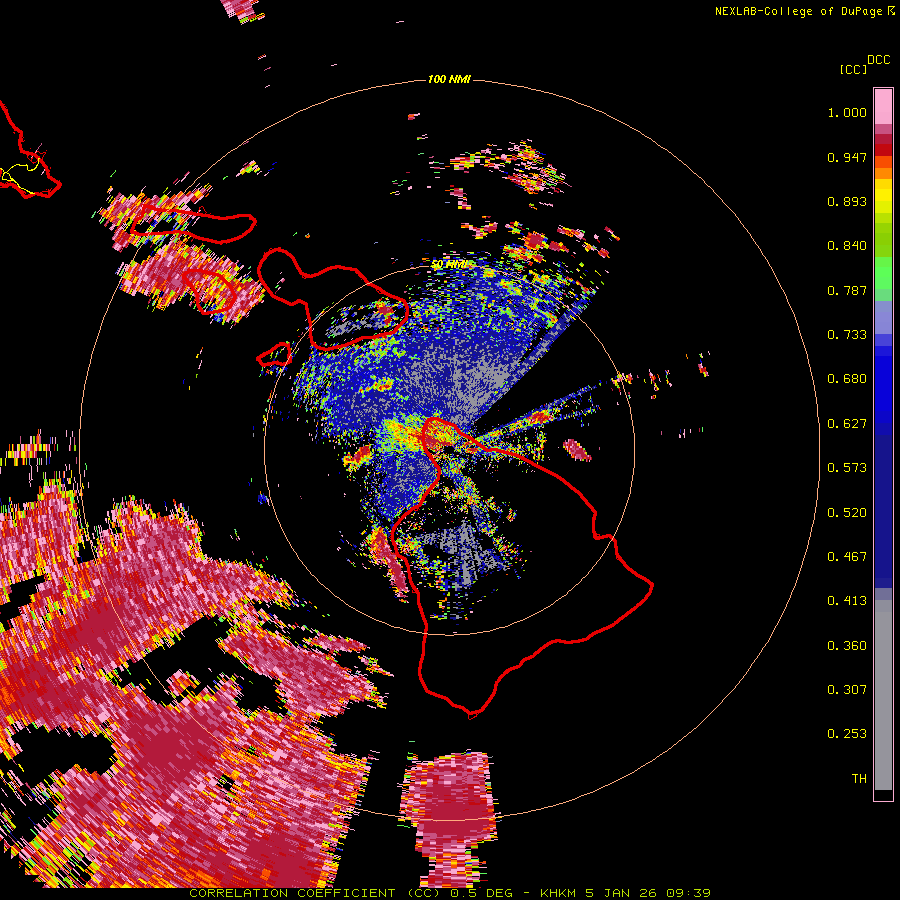Click the 0.413 scale value
Screen dimensions: 900x900
tap(847, 601)
